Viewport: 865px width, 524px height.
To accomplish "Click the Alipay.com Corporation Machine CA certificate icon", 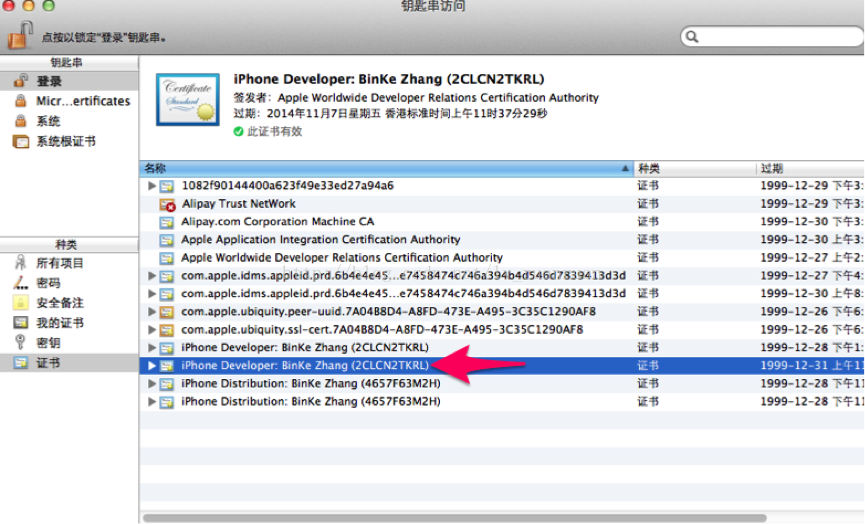I will tap(167, 222).
